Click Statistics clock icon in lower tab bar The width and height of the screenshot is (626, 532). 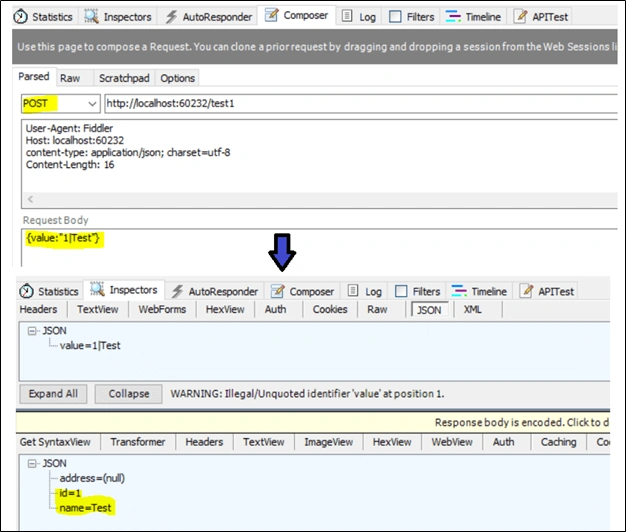point(26,291)
